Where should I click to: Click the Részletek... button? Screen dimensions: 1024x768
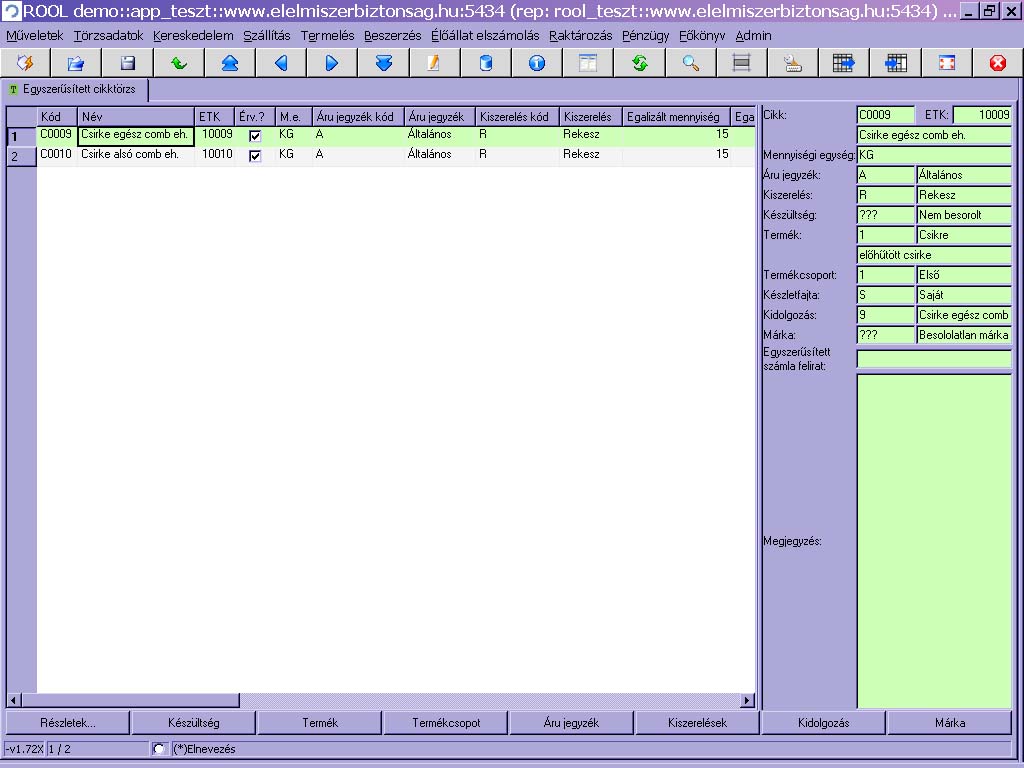[x=67, y=723]
